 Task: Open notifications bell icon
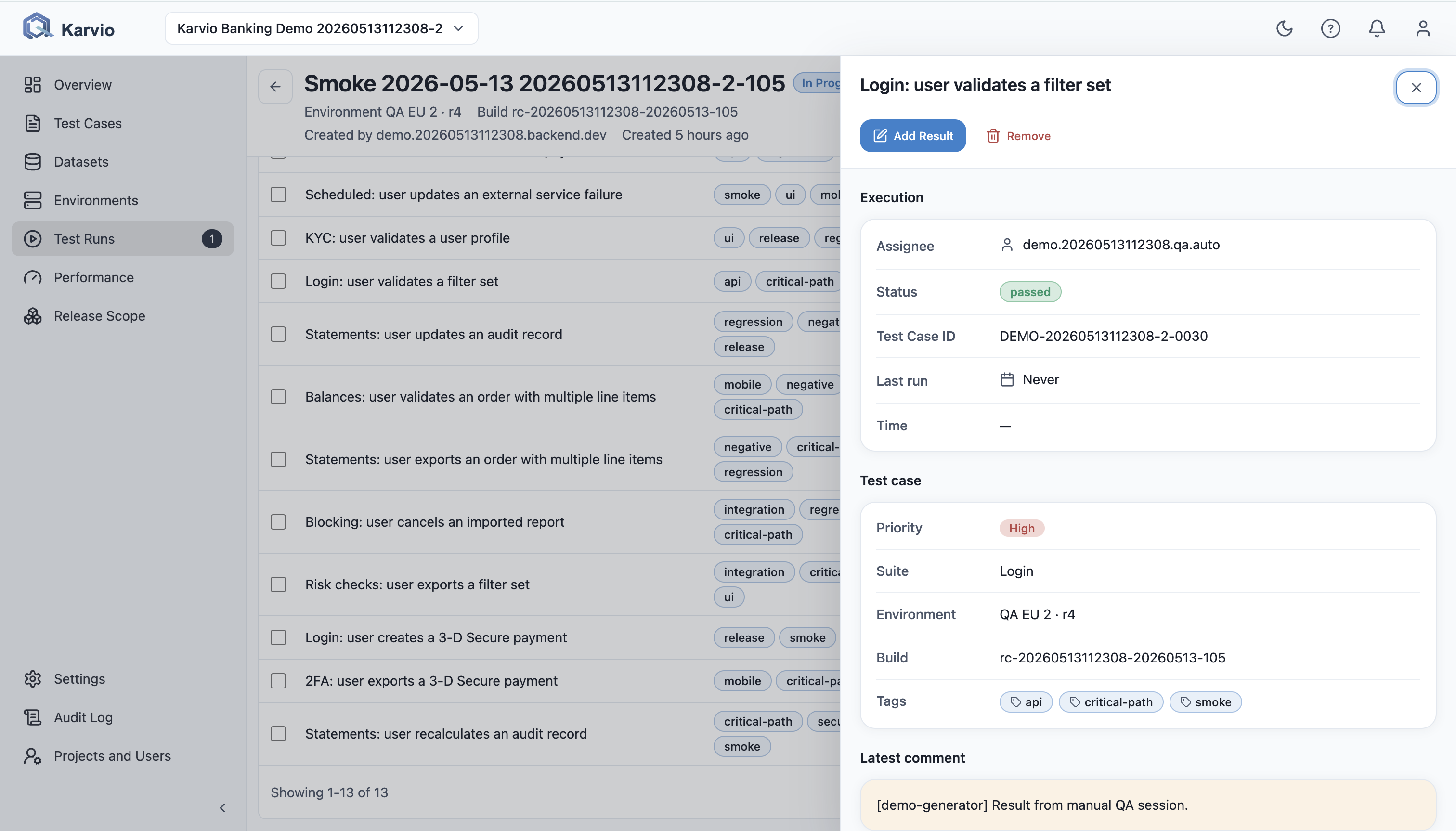pyautogui.click(x=1377, y=28)
